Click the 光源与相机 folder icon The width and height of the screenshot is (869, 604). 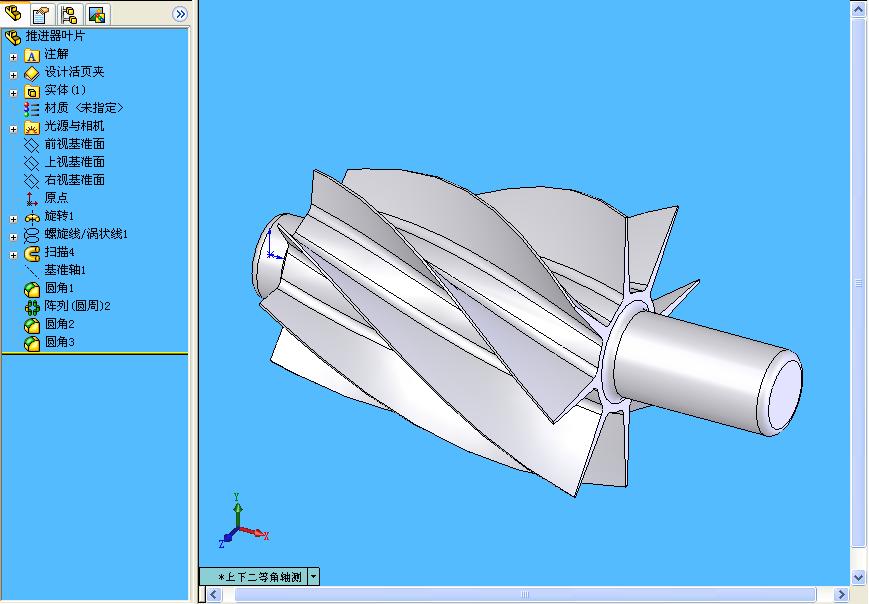[32, 127]
